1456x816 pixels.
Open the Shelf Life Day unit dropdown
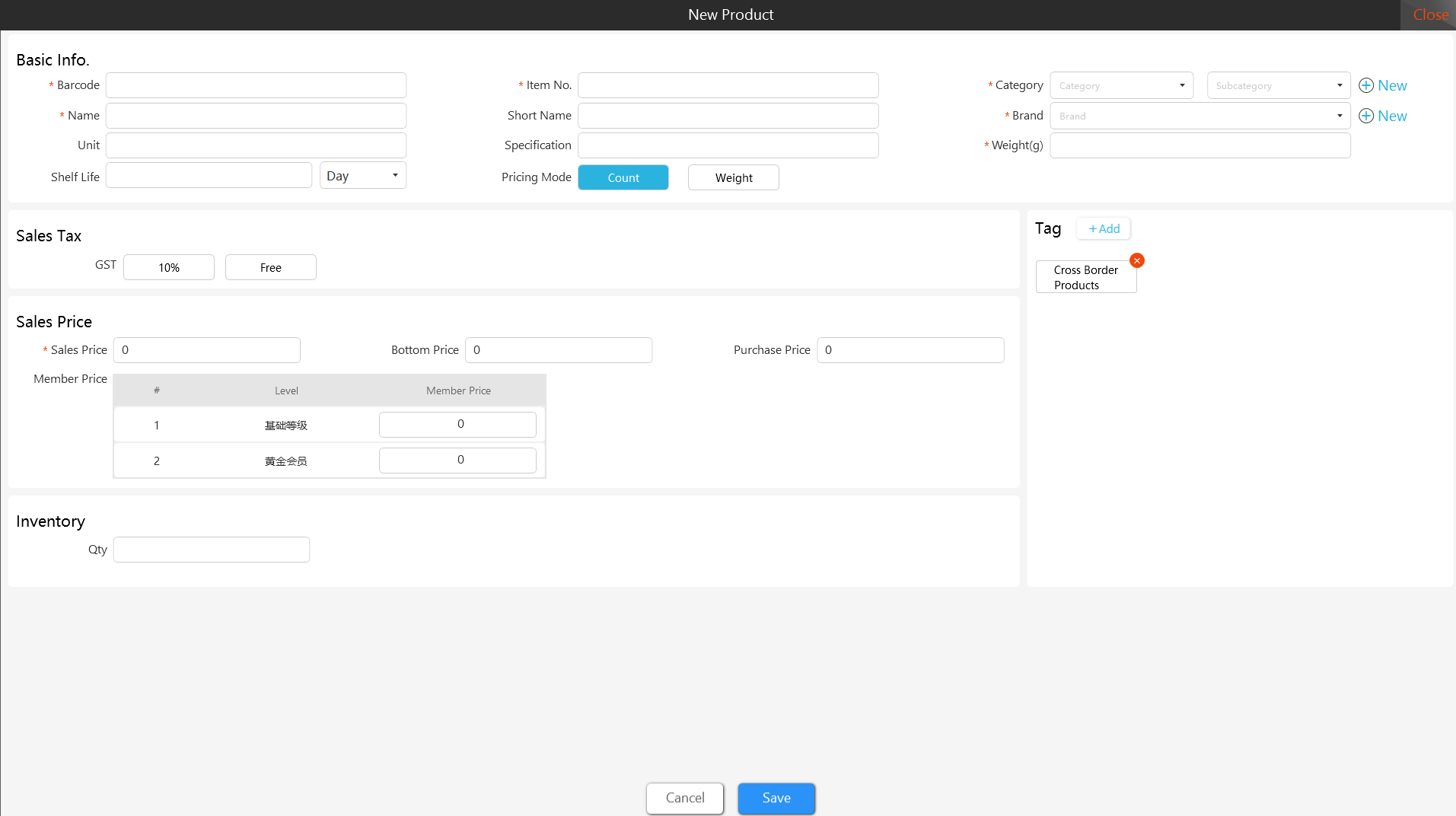(x=363, y=176)
